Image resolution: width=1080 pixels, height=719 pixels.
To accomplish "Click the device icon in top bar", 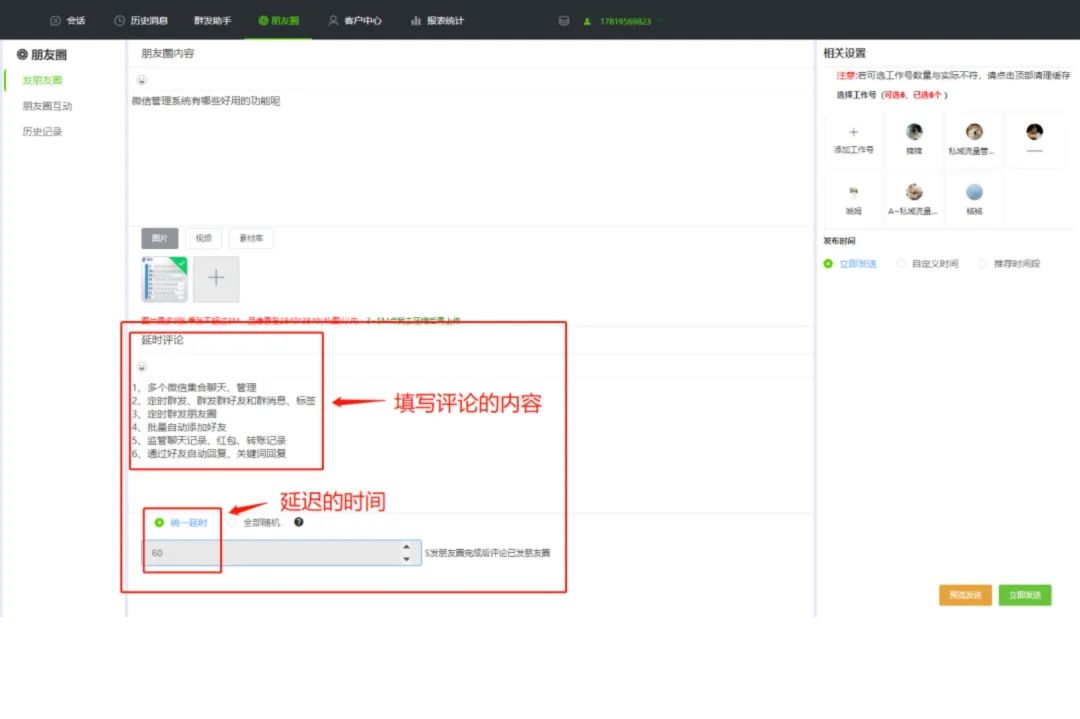I will coord(563,19).
